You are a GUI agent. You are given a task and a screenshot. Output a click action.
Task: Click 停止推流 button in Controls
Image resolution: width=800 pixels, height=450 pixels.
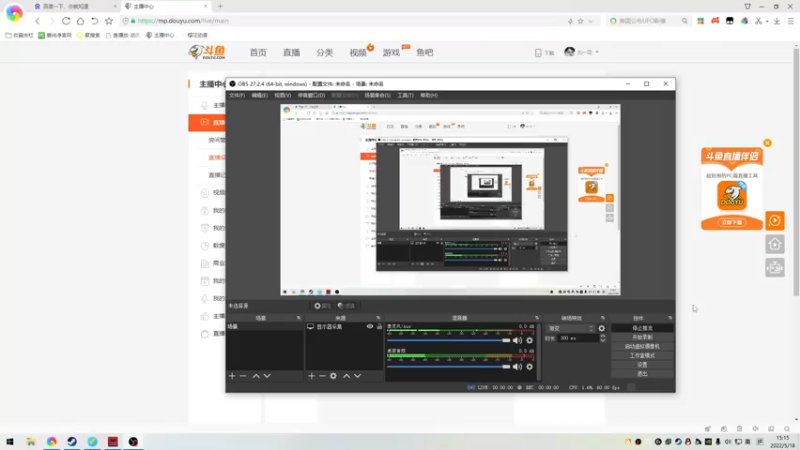click(642, 328)
